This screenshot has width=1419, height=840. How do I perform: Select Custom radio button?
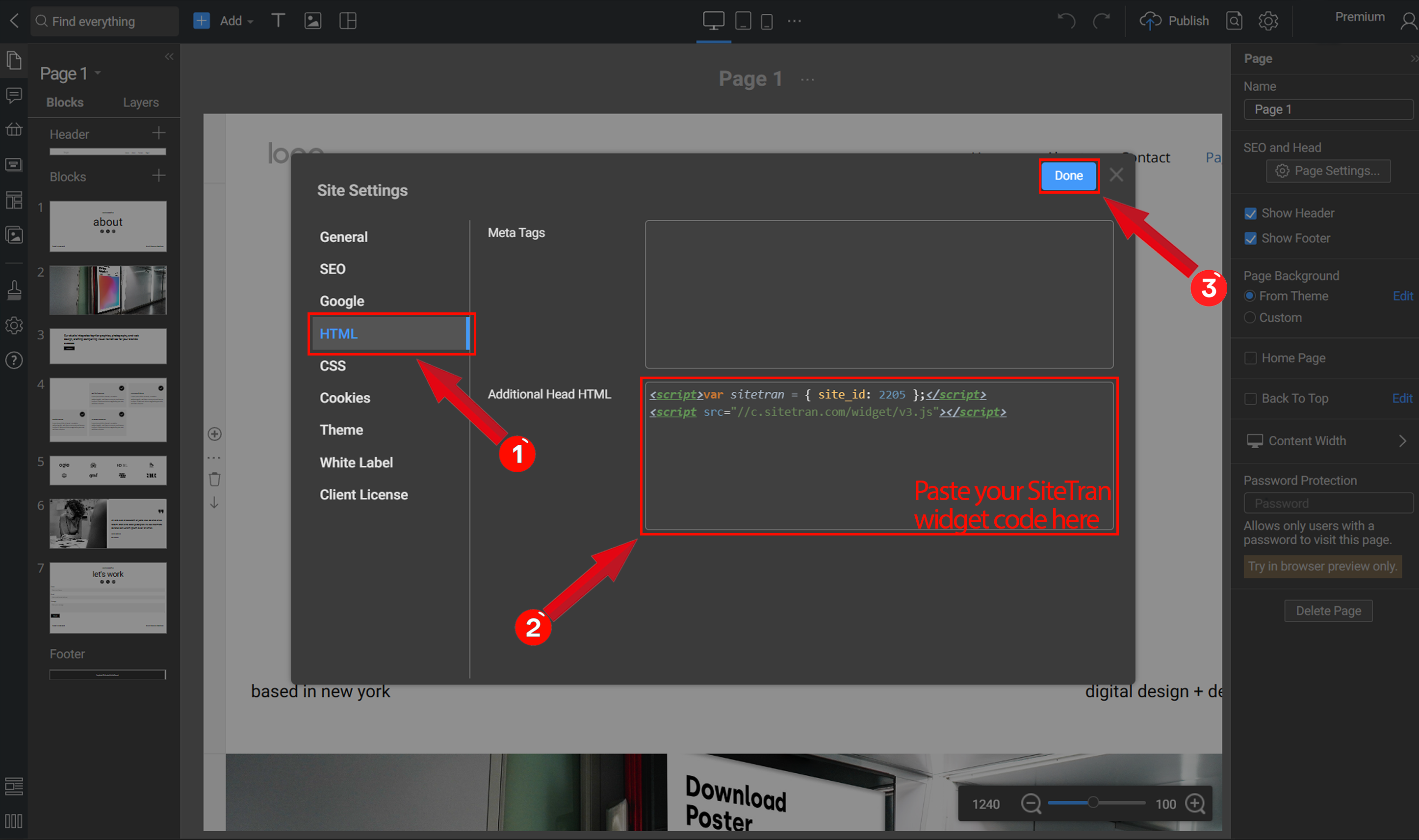1252,318
